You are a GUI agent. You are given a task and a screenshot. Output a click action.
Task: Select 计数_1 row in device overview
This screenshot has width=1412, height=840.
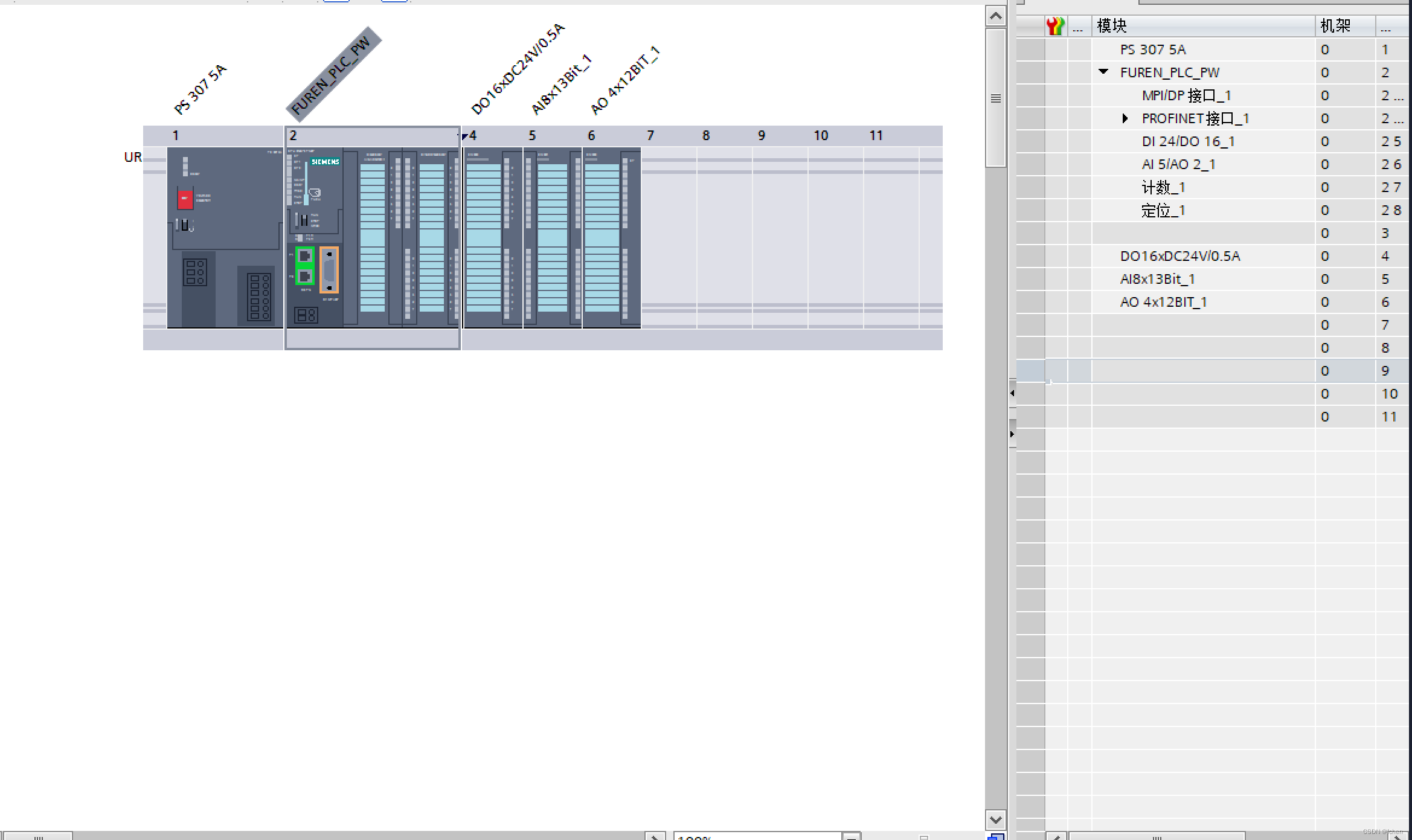click(1163, 187)
